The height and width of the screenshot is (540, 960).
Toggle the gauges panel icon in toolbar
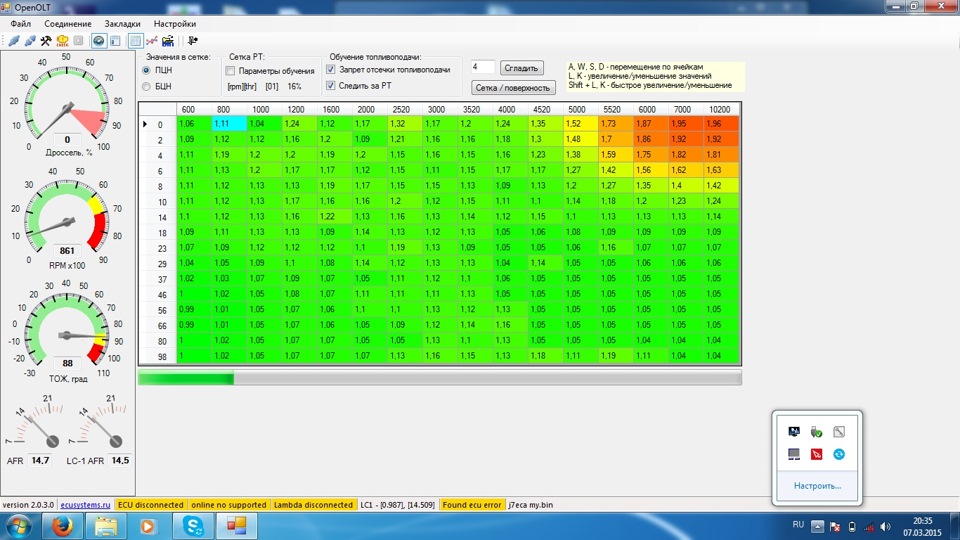99,41
